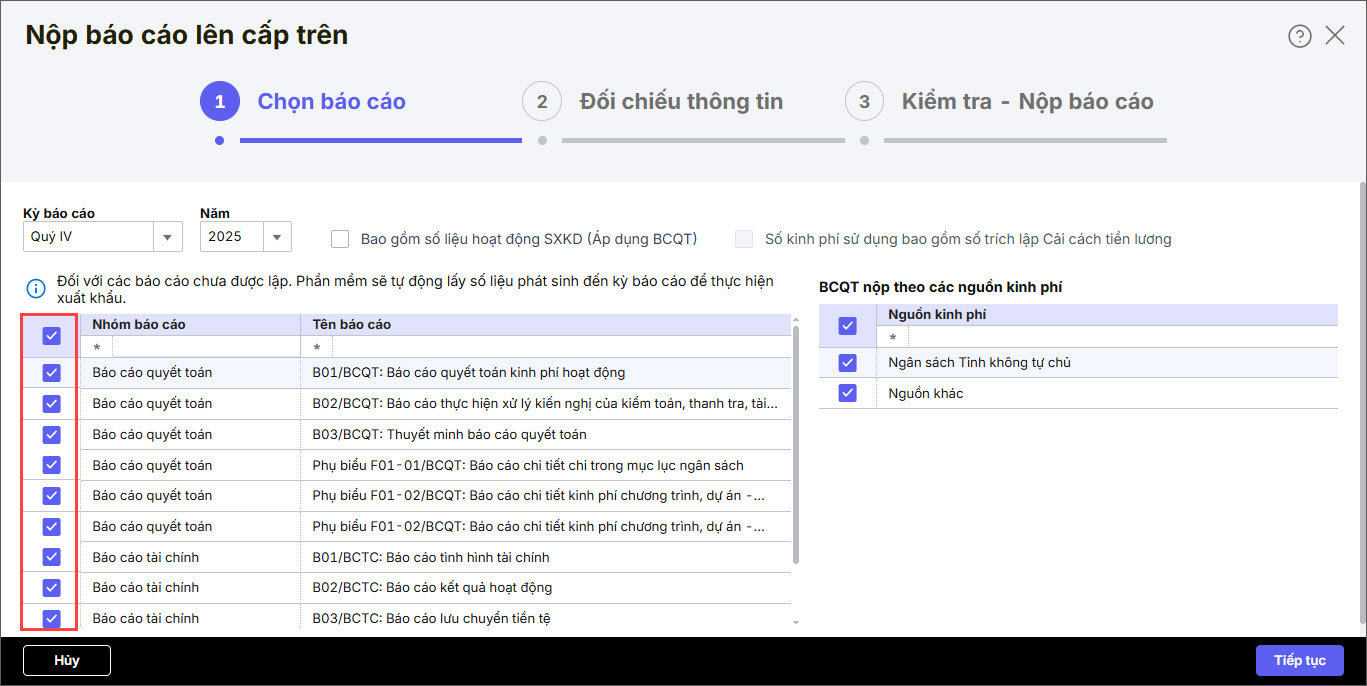Screen dimensions: 1367x686
Task: Go to Kiểm tra - Nộp báo cáo step
Action: 1027,101
